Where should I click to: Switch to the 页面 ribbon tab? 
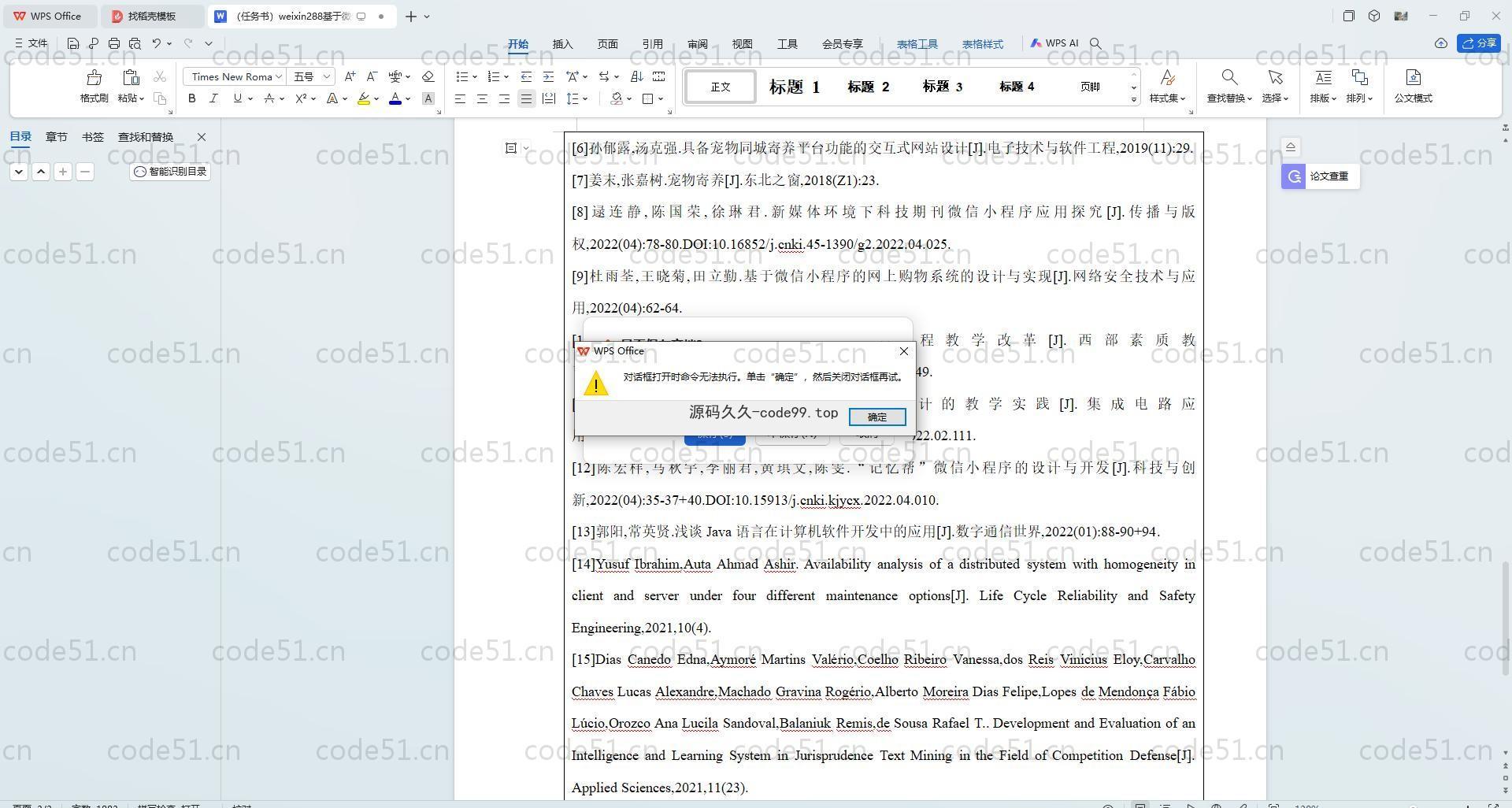coord(607,44)
